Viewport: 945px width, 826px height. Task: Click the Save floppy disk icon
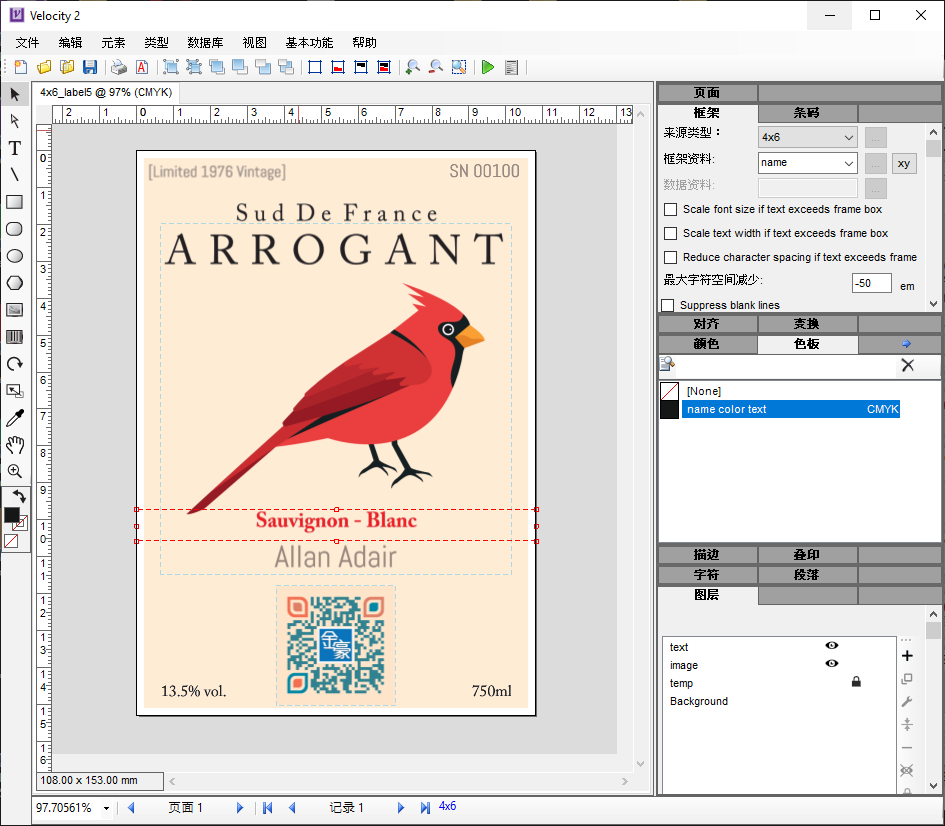pyautogui.click(x=90, y=67)
